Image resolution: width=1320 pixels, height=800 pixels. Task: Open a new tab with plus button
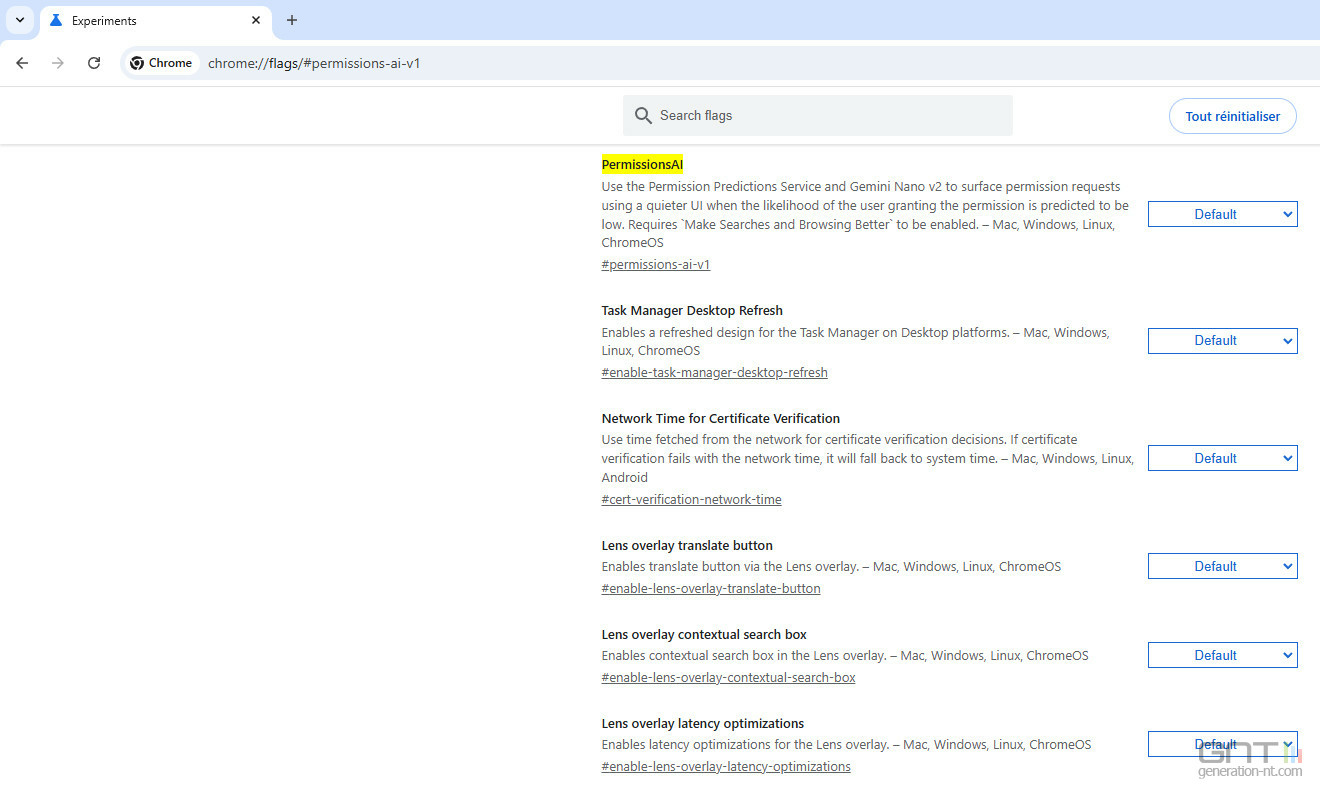coord(292,20)
